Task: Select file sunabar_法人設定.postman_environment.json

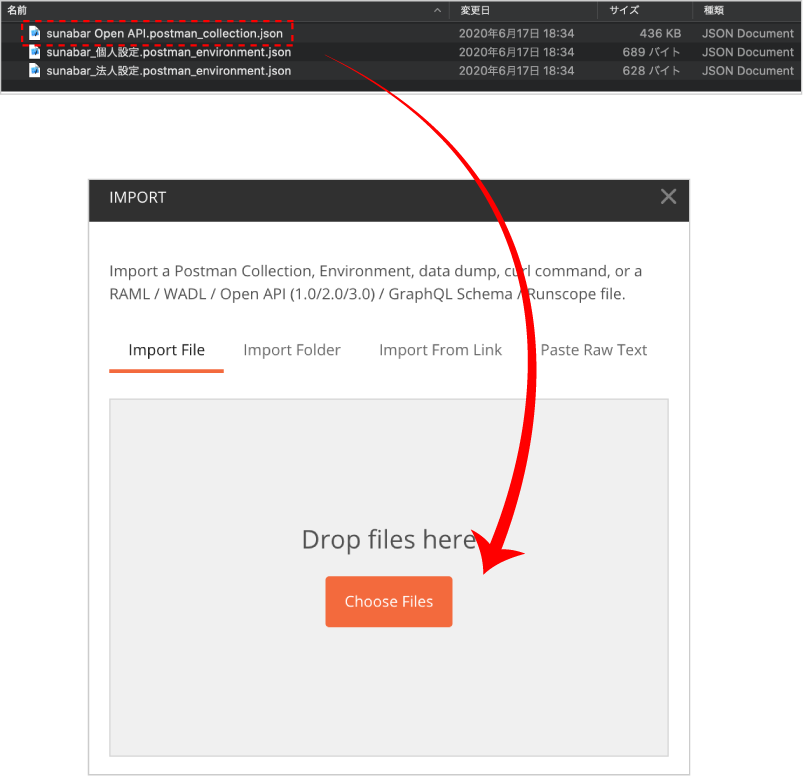Action: [168, 71]
